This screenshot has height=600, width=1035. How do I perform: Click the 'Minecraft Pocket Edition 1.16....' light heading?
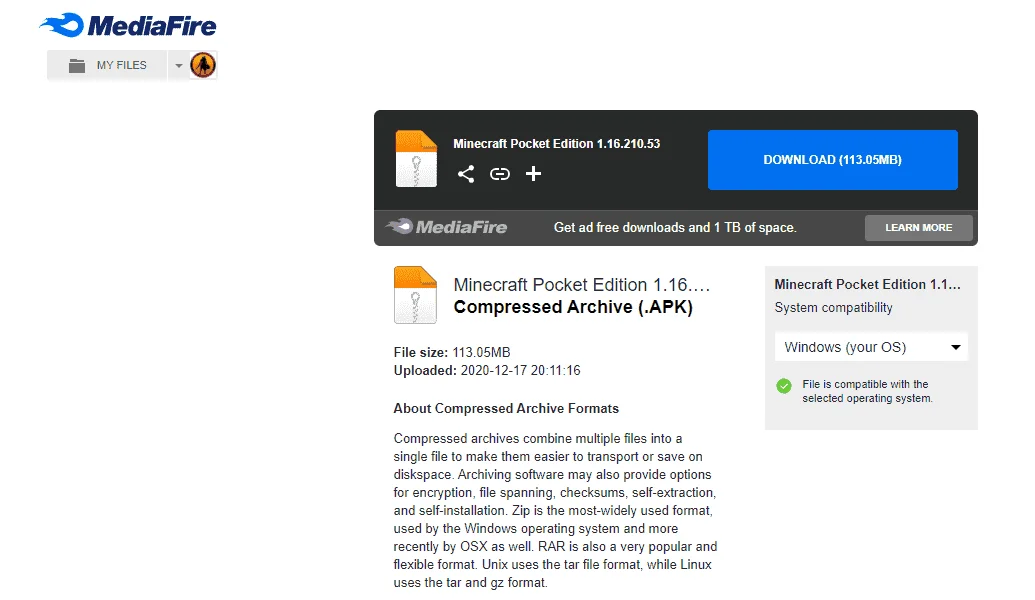click(582, 284)
